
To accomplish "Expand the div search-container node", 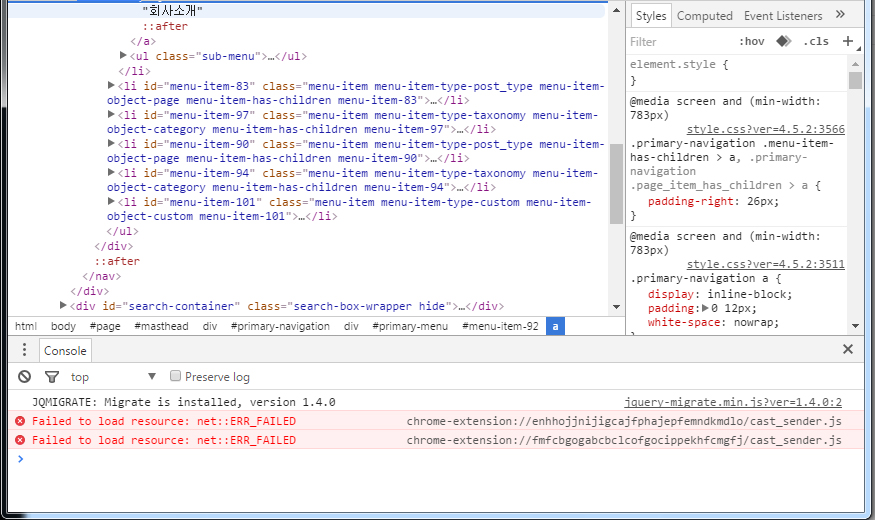I will (63, 305).
